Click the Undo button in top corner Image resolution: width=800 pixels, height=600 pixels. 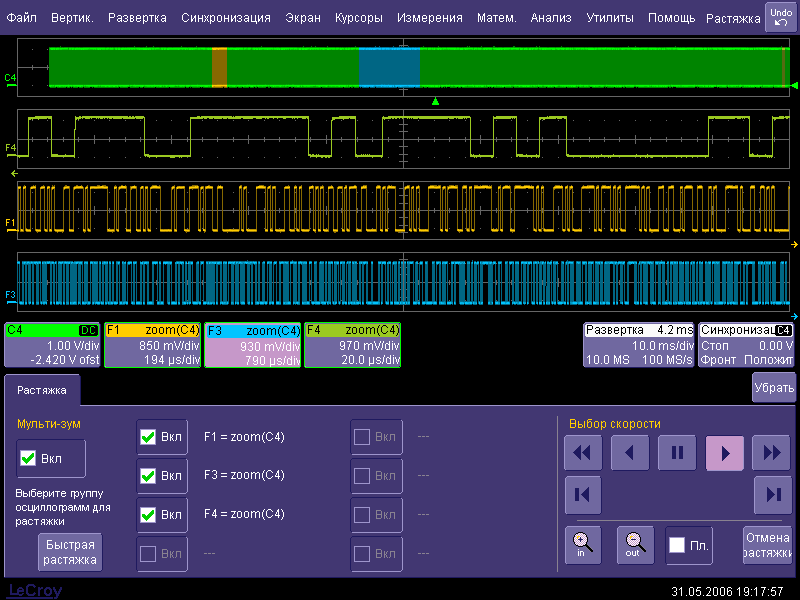780,17
